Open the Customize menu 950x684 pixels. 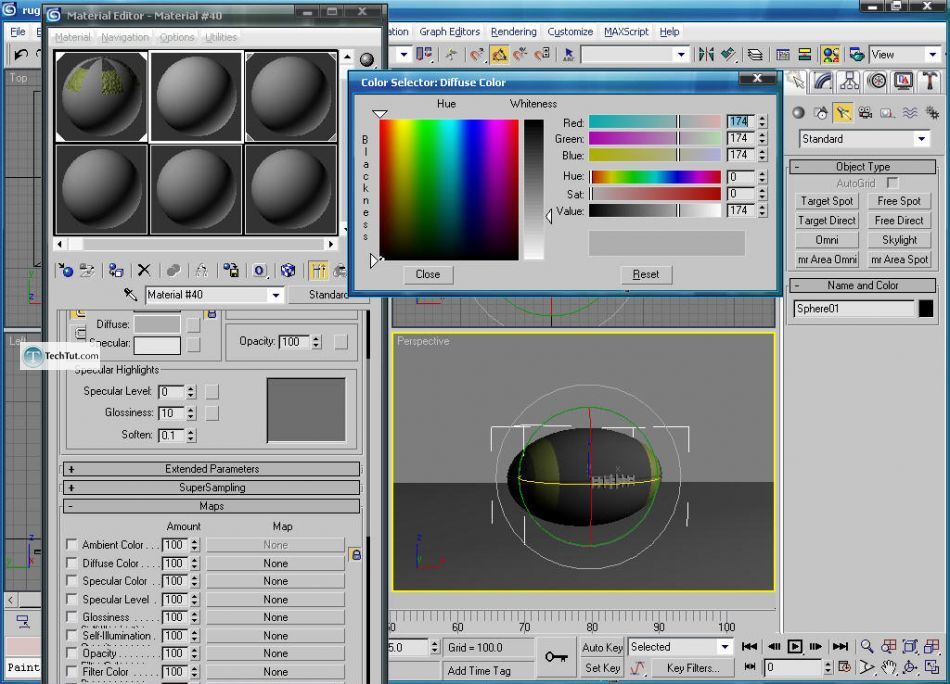(x=570, y=32)
